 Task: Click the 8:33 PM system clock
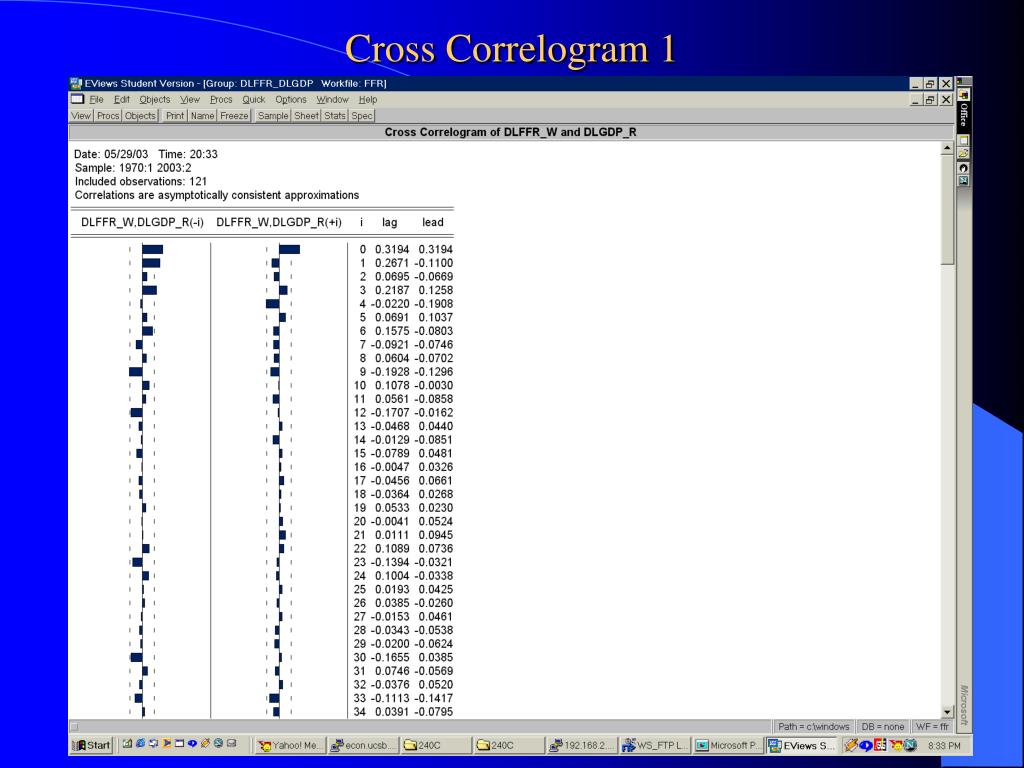[x=944, y=745]
